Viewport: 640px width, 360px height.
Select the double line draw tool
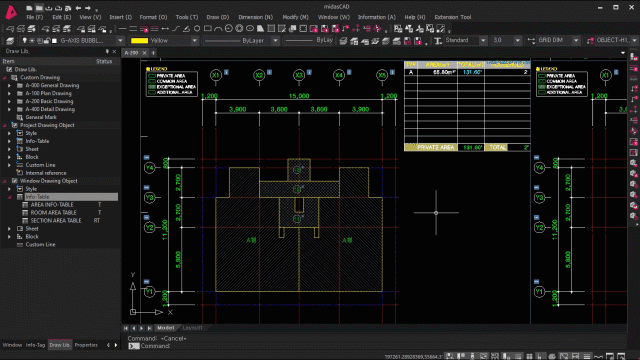click(133, 29)
